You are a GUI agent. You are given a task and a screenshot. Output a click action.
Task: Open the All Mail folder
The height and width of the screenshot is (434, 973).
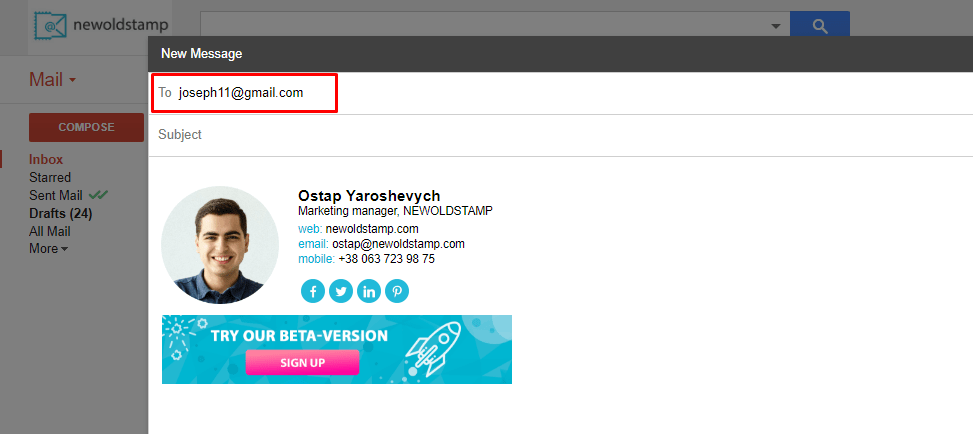coord(50,232)
